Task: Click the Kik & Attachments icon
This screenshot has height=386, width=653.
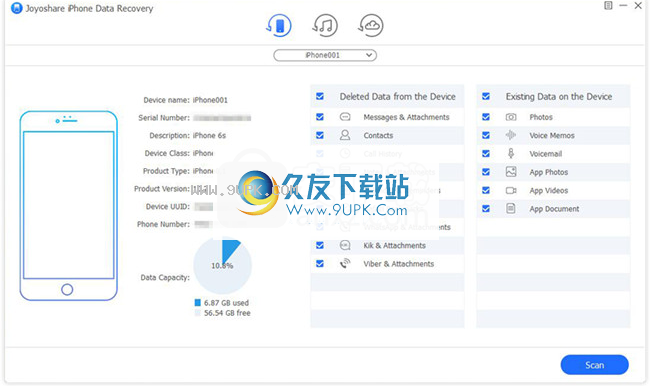Action: (x=345, y=245)
